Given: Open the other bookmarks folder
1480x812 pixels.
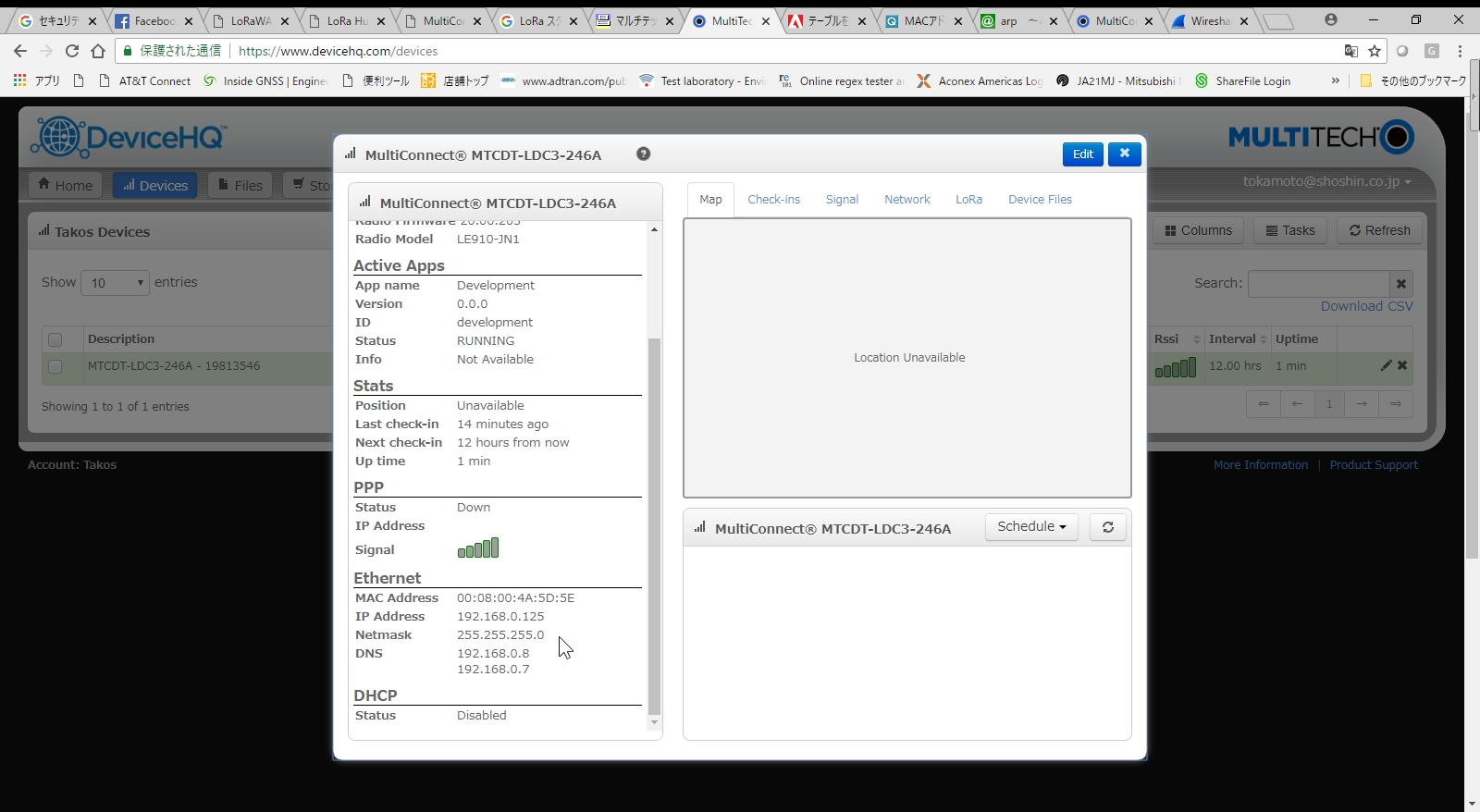Looking at the screenshot, I should pyautogui.click(x=1412, y=81).
